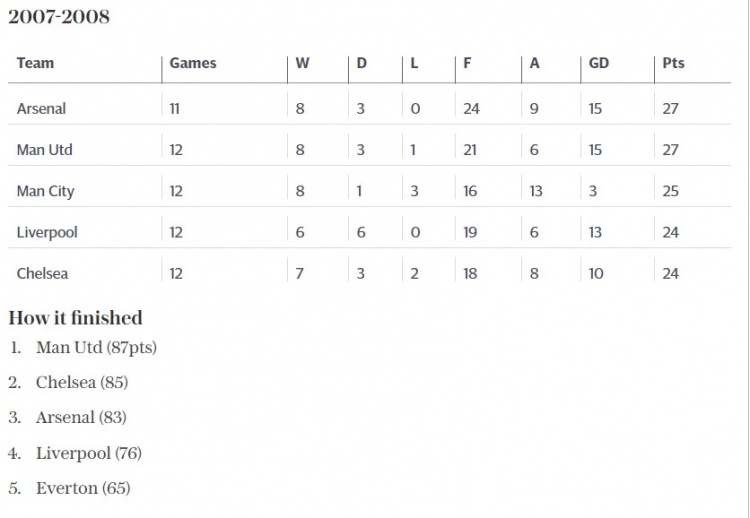Select the Chelsea row team cell

pyautogui.click(x=42, y=274)
